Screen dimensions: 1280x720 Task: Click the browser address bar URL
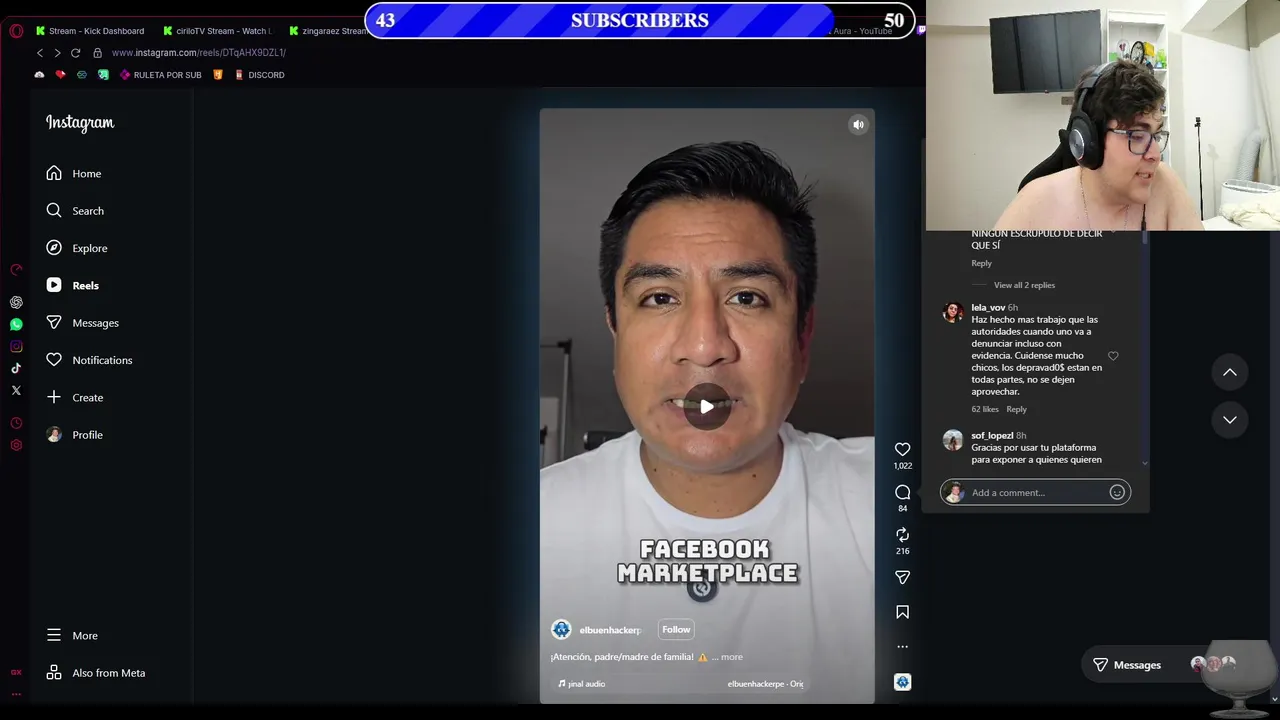click(199, 53)
